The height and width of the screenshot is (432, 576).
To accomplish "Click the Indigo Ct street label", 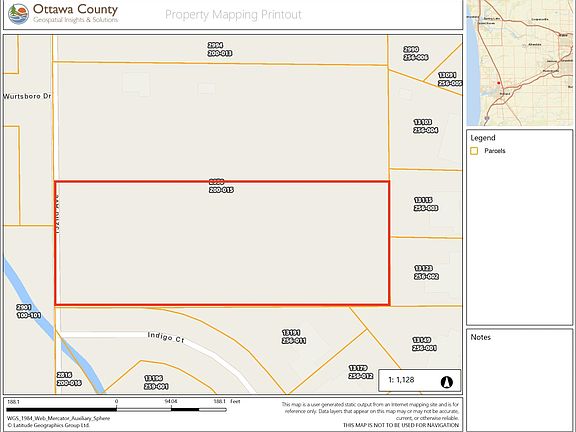I will coord(166,337).
